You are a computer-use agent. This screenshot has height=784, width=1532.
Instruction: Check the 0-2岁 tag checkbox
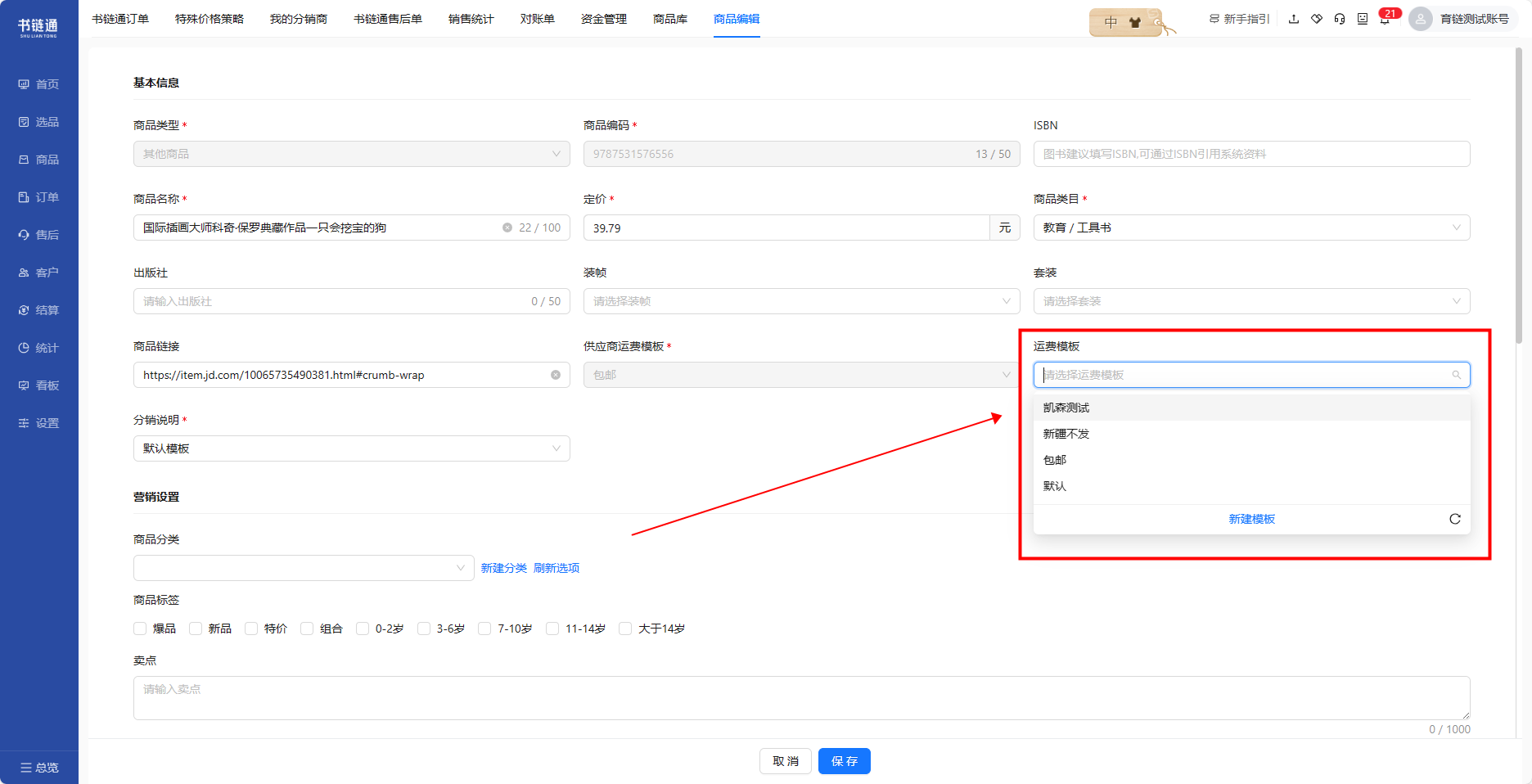(x=363, y=629)
